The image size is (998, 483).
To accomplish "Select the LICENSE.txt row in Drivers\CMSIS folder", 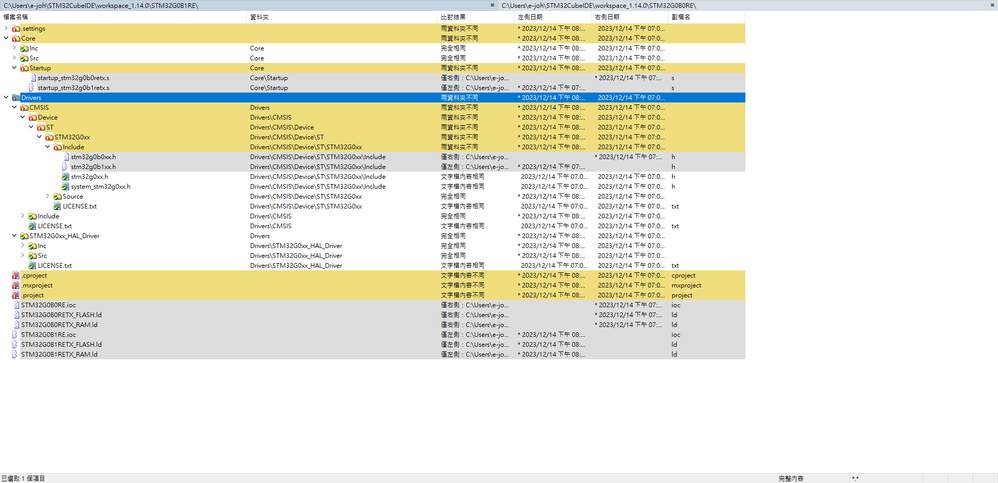I will [372, 226].
